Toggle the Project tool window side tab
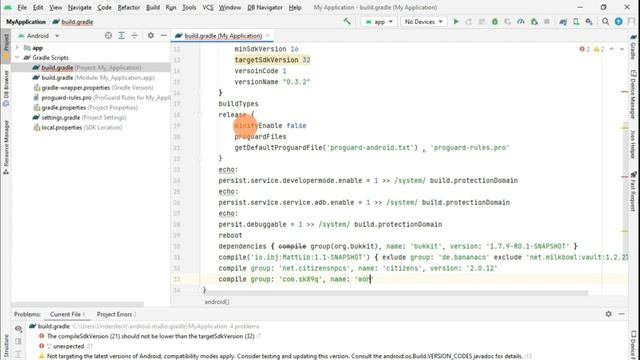 [6, 46]
